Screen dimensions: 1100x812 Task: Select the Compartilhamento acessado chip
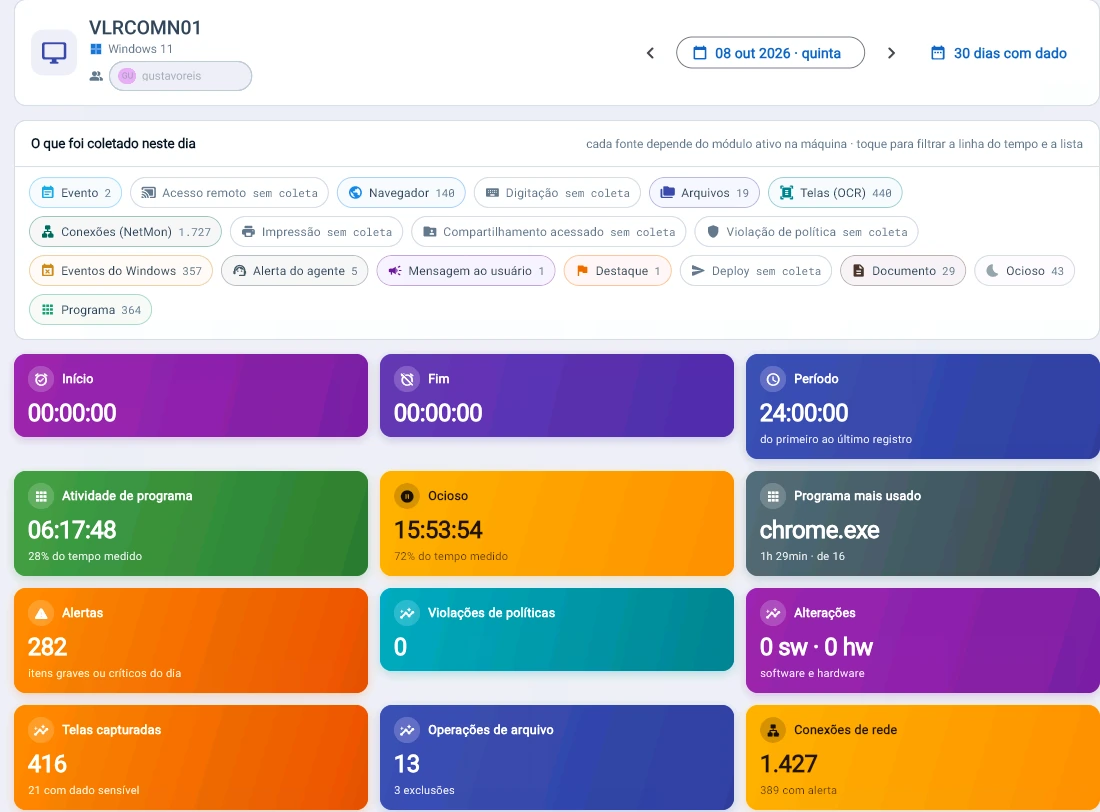(549, 232)
